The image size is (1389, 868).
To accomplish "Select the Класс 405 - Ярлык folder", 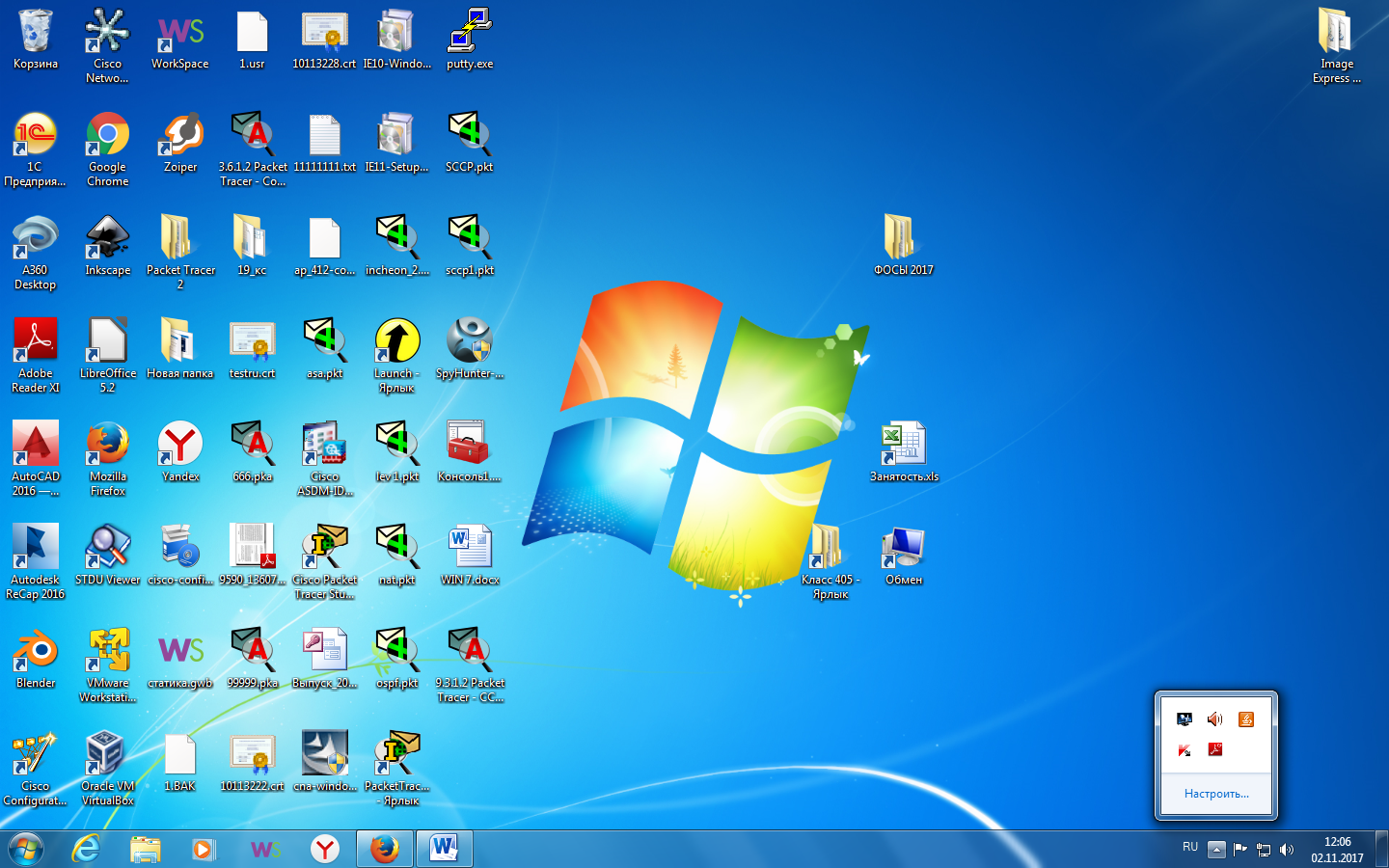I will 830,562.
